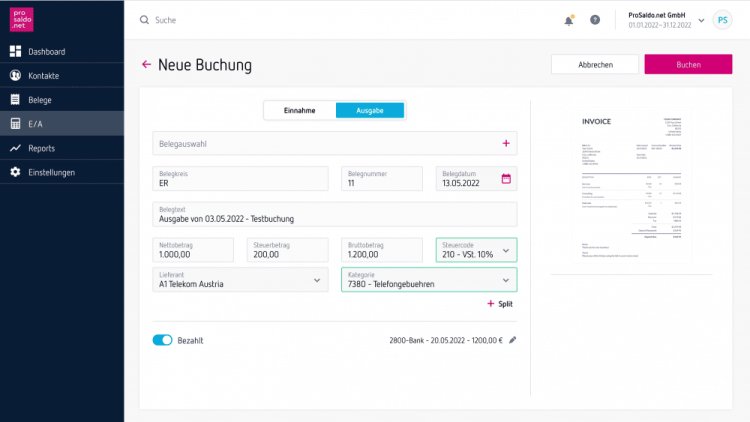The height and width of the screenshot is (422, 750).
Task: Click the Abbrechen button
Action: 595,64
